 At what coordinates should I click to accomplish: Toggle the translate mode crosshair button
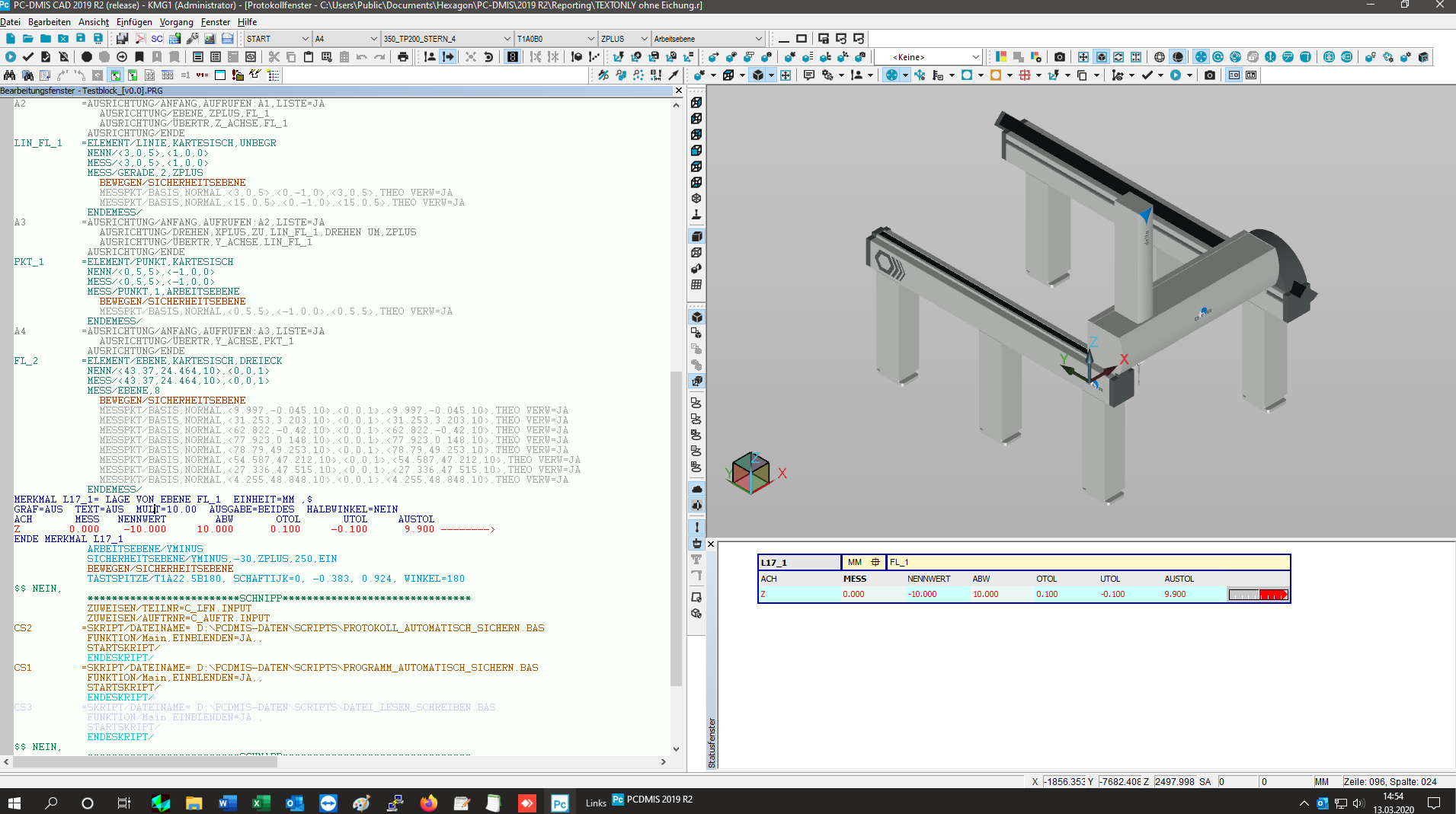point(1201,56)
